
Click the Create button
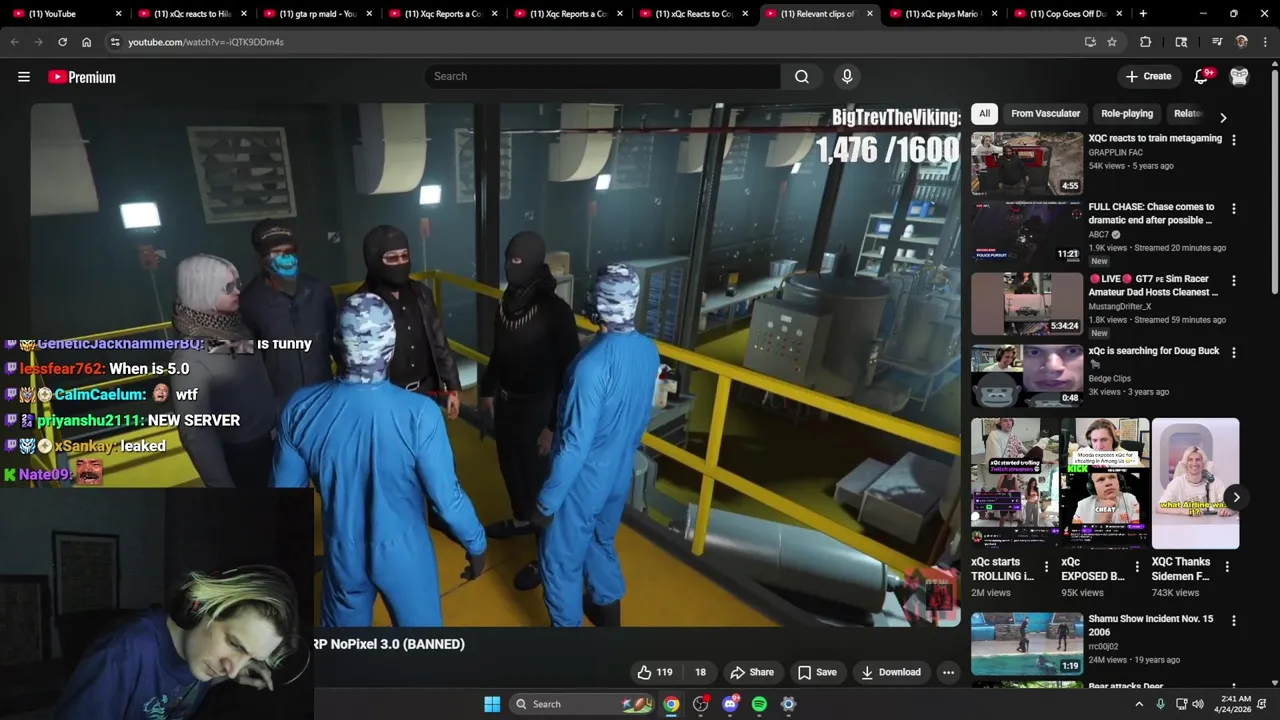point(1148,76)
